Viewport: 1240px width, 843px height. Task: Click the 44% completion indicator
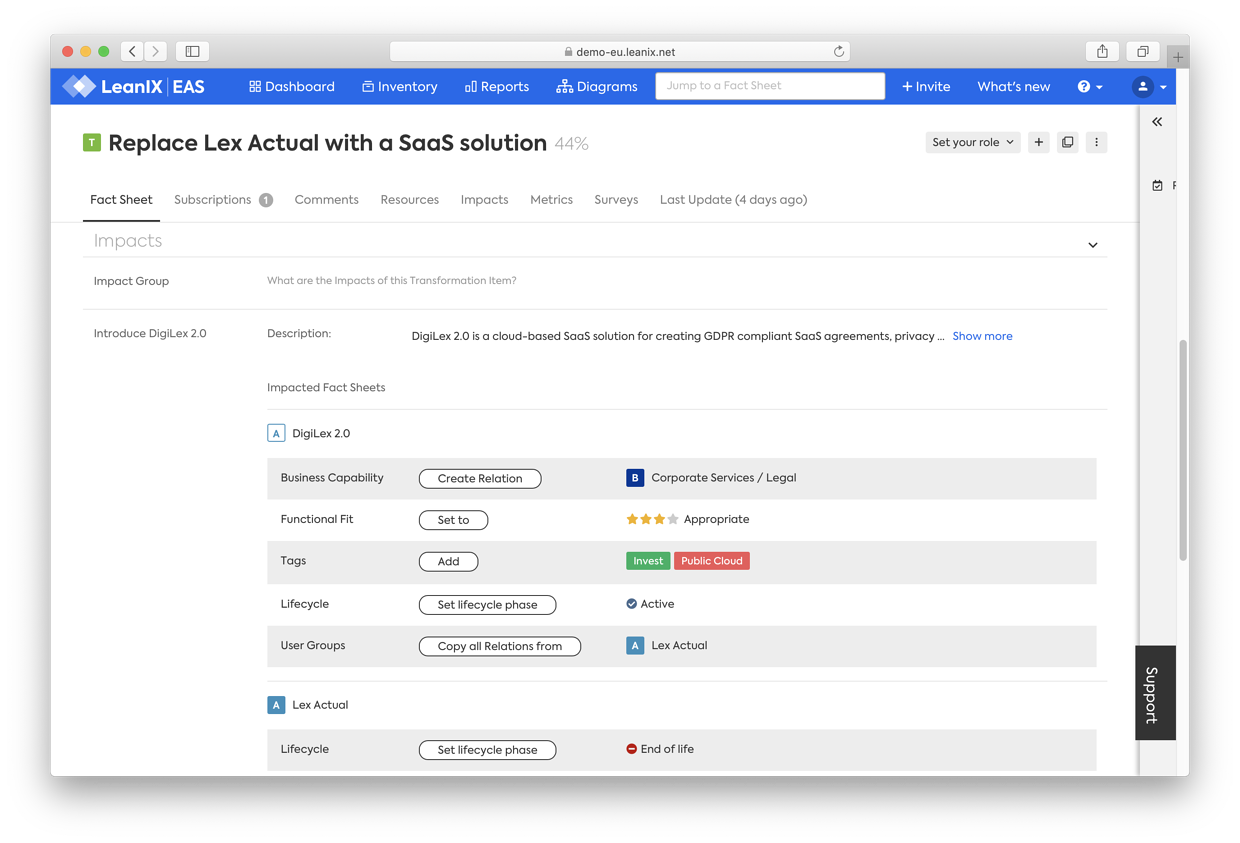(571, 144)
